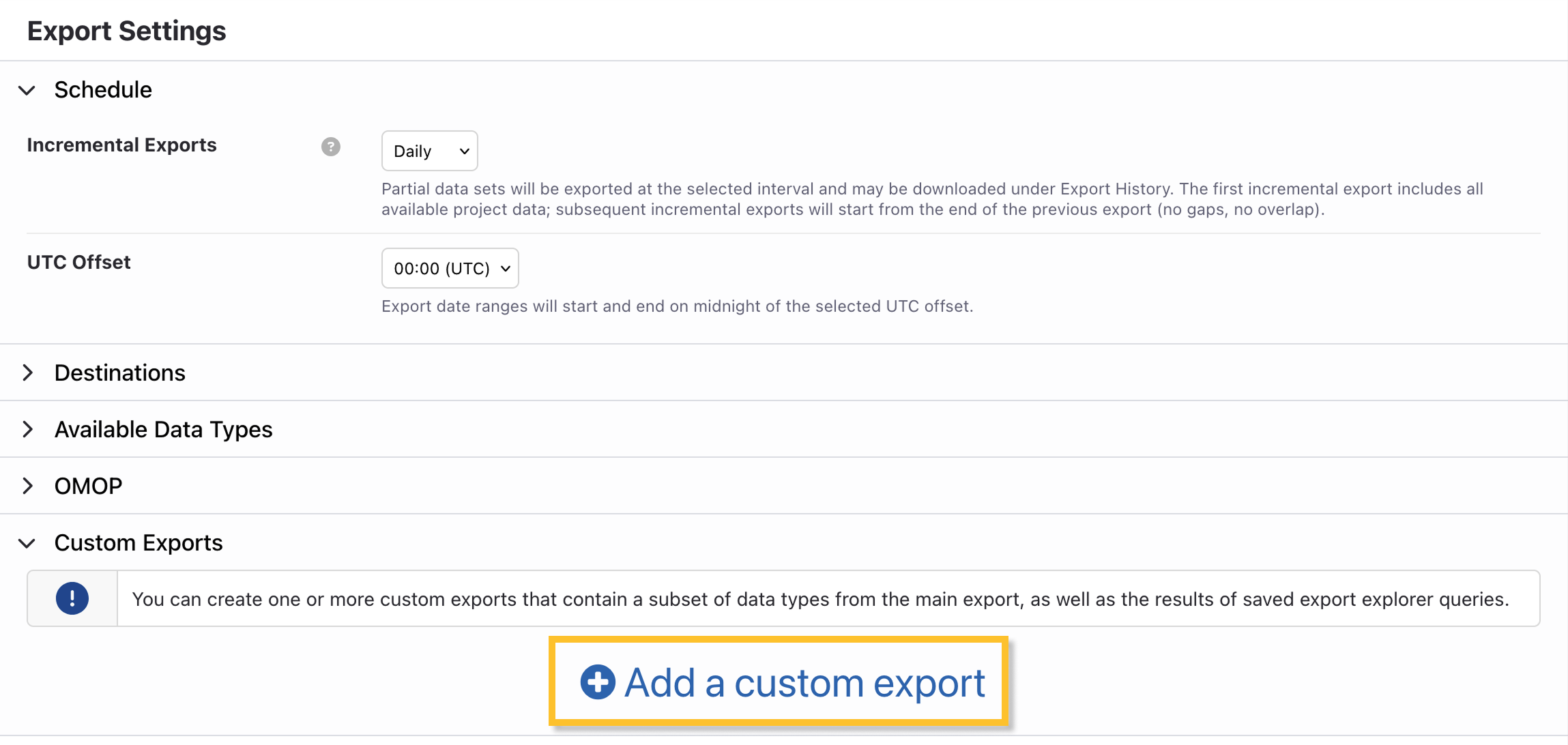Click the blue exclamation info icon
1568x745 pixels.
tap(72, 599)
